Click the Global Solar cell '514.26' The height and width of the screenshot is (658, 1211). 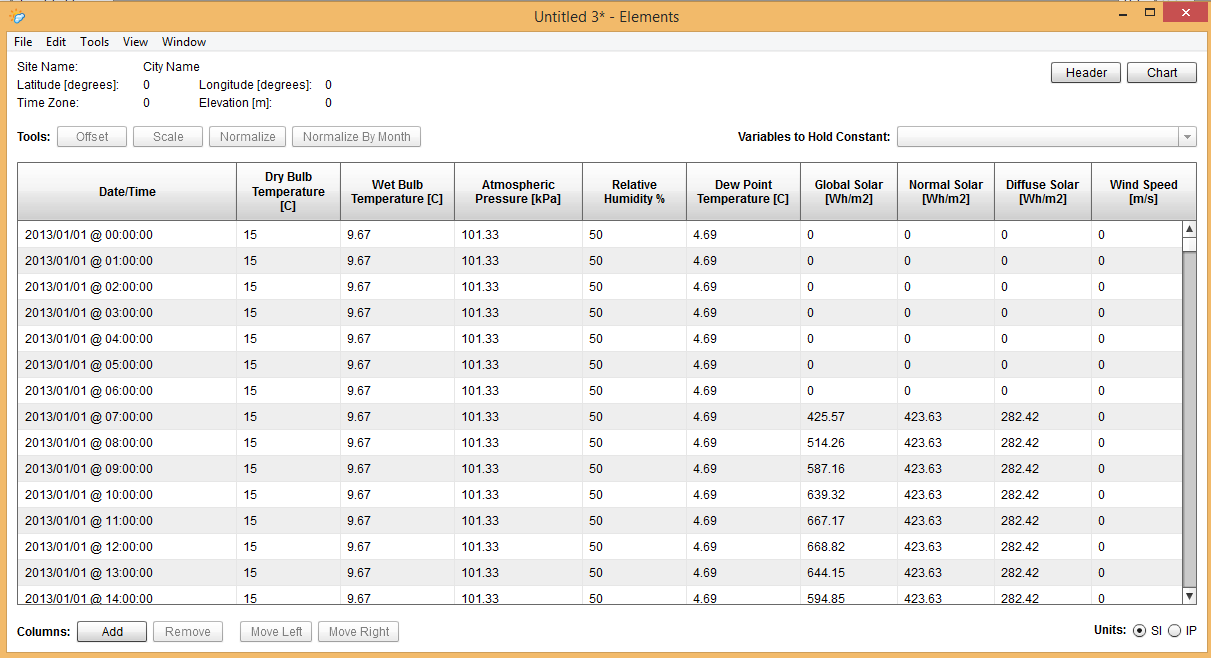click(849, 443)
